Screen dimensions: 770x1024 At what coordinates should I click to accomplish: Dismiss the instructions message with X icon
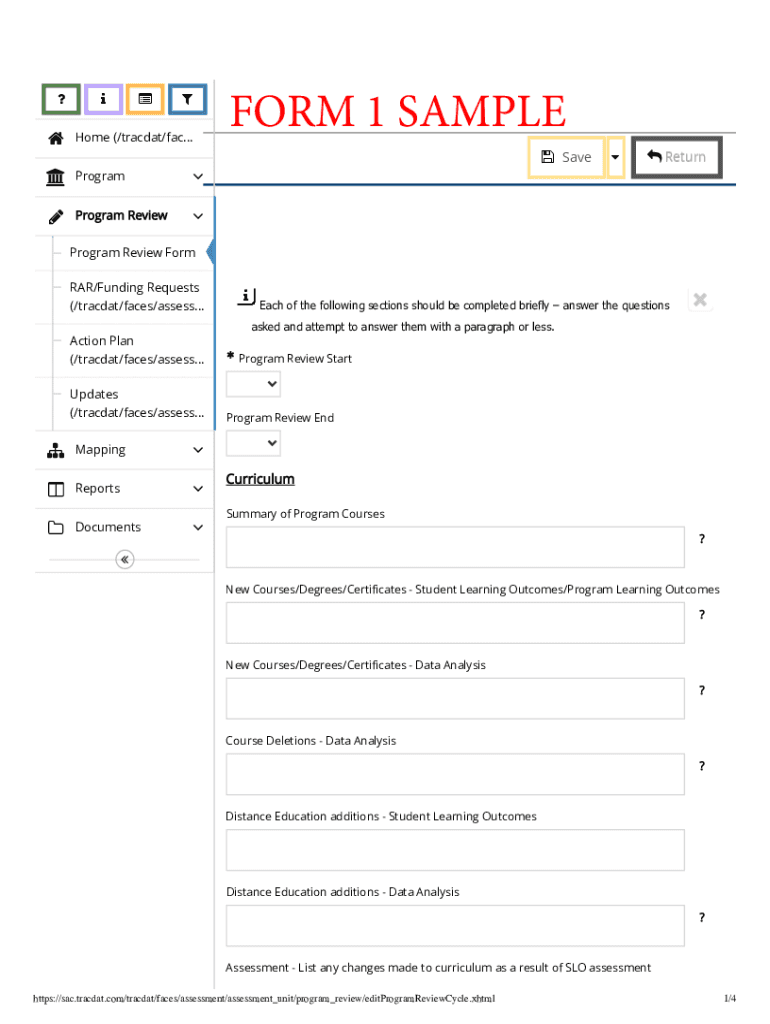pos(700,300)
